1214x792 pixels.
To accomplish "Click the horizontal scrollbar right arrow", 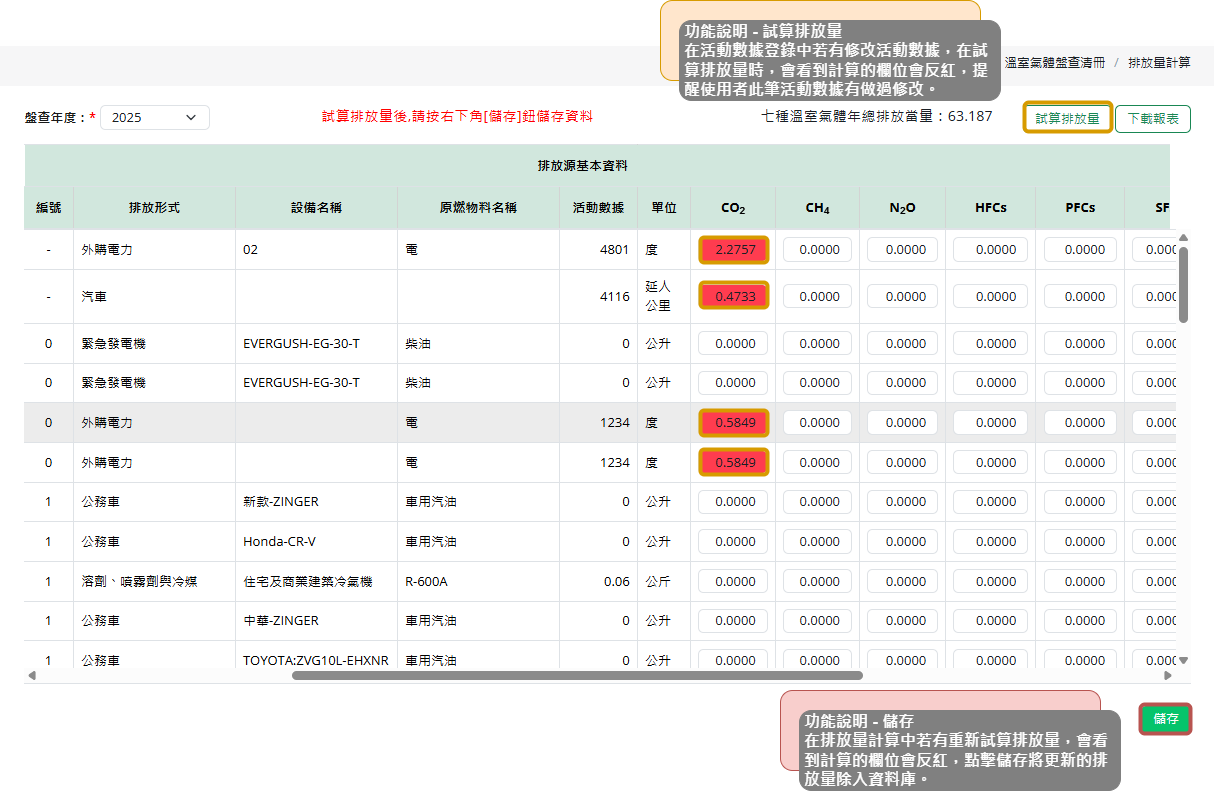I will (1165, 676).
